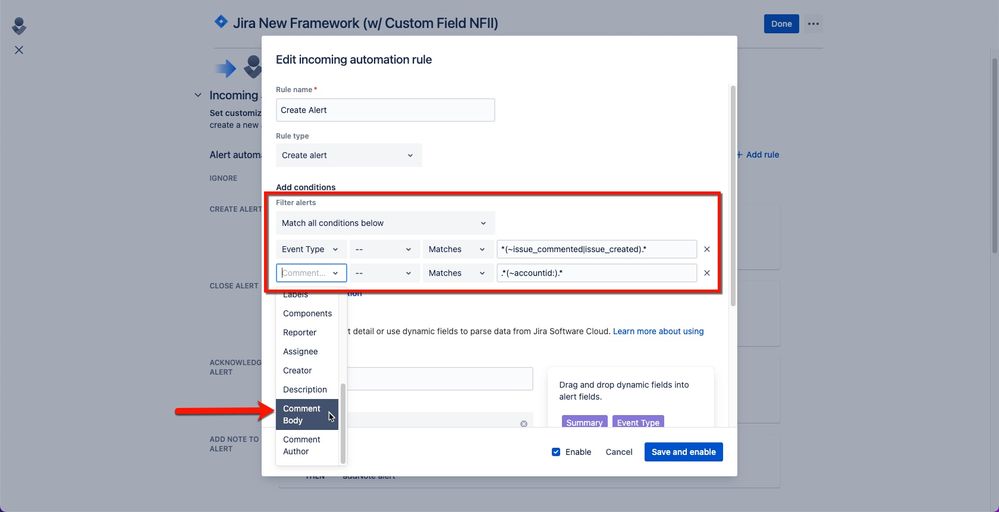Open the Comment field selector dropdown
The height and width of the screenshot is (512, 999).
click(311, 273)
